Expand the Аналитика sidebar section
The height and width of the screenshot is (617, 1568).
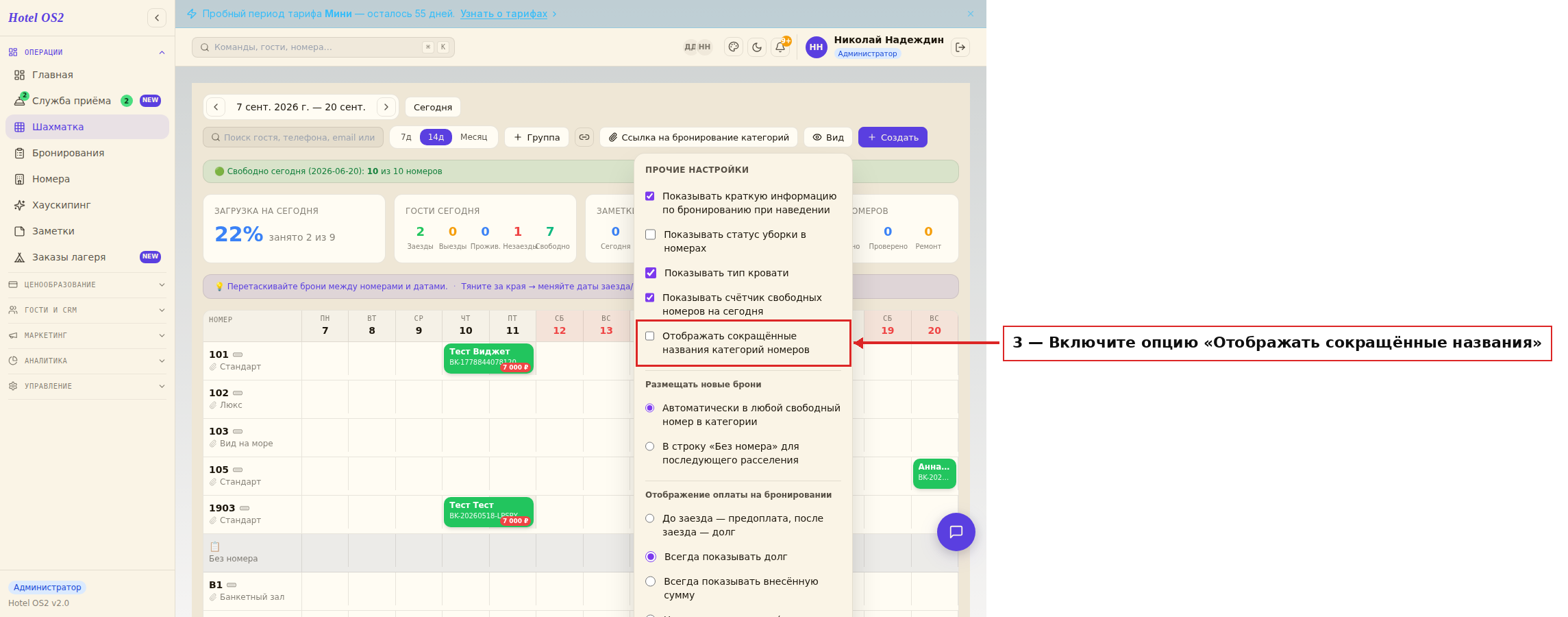click(x=87, y=361)
